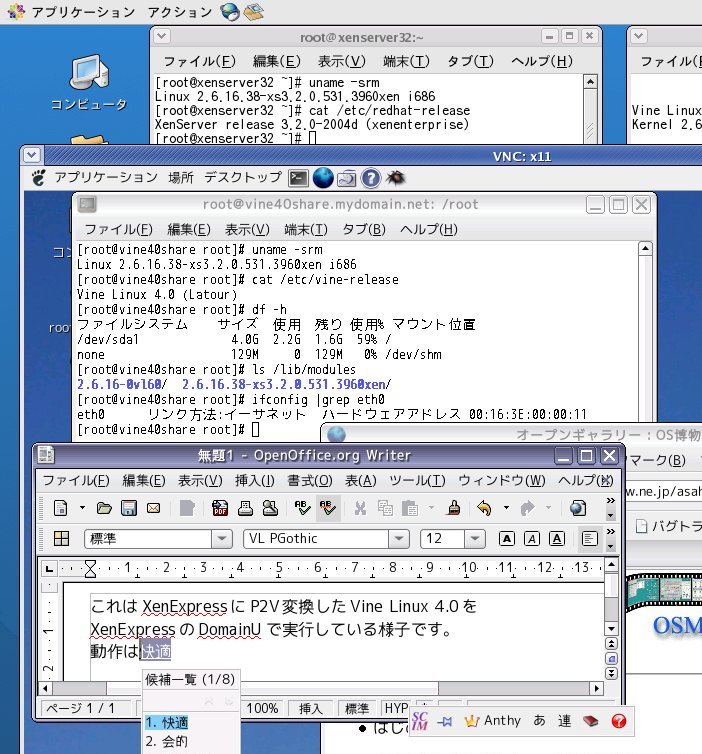
Task: Click the help question mark icon in VNC panel
Action: (x=370, y=178)
